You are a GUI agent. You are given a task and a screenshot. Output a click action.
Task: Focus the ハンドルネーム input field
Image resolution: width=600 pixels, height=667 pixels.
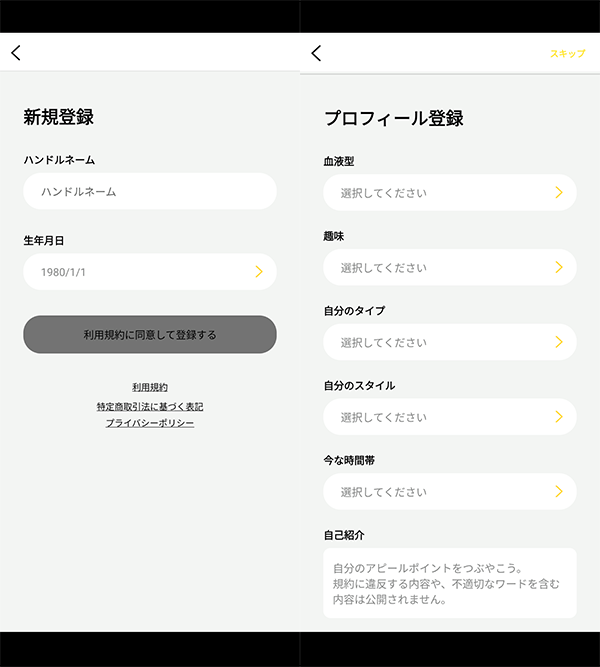[150, 191]
